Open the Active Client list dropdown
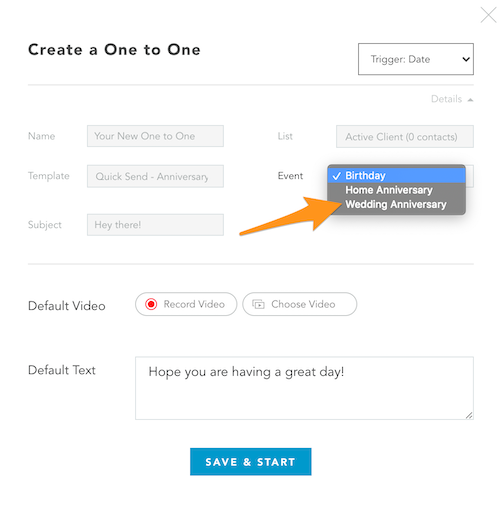500x512 pixels. pos(405,136)
